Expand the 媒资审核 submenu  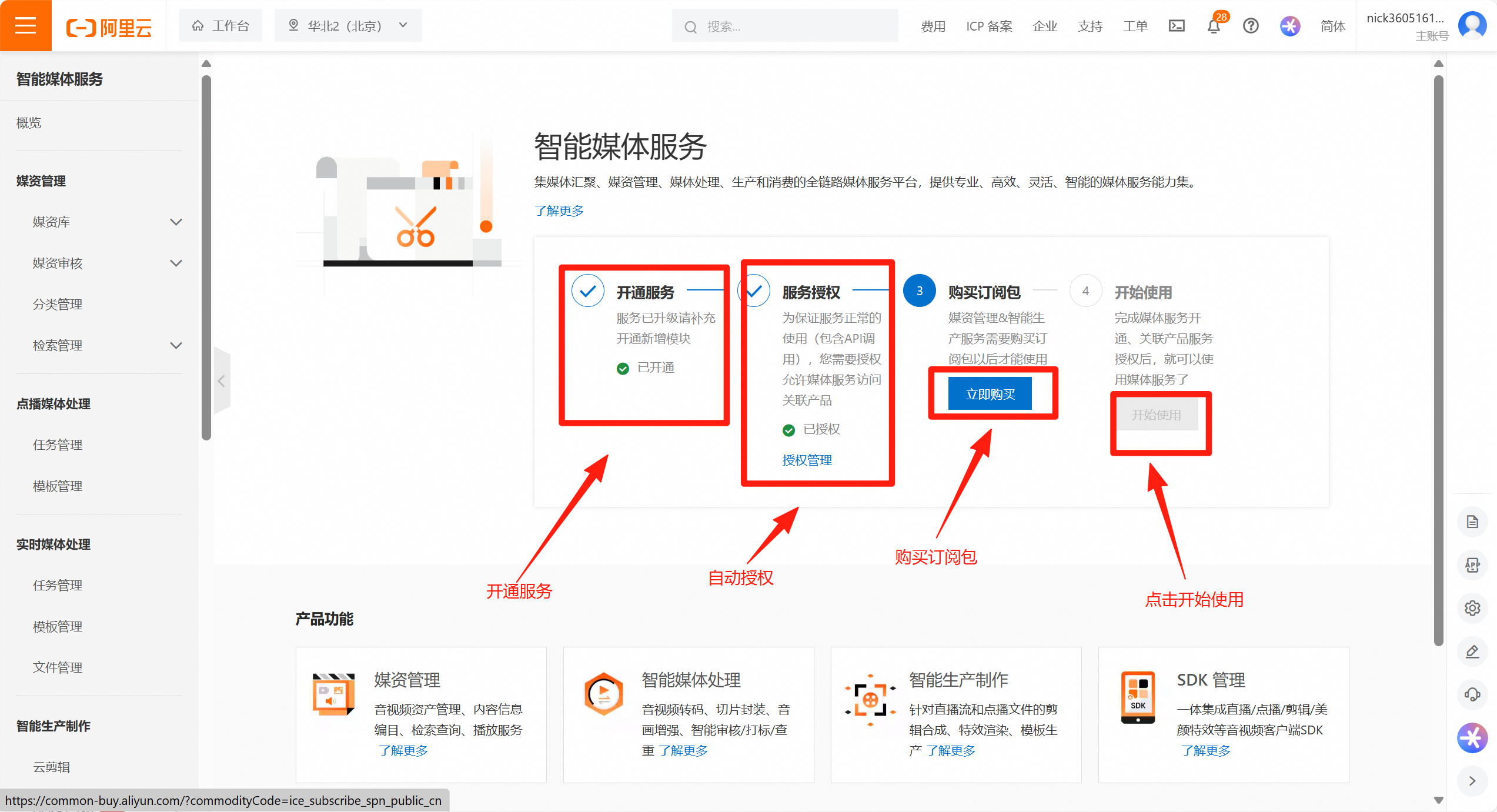pyautogui.click(x=176, y=263)
